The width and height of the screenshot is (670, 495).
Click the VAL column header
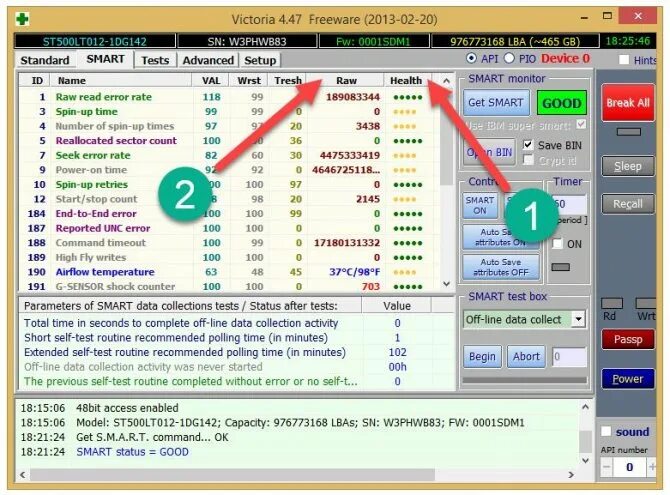point(211,80)
